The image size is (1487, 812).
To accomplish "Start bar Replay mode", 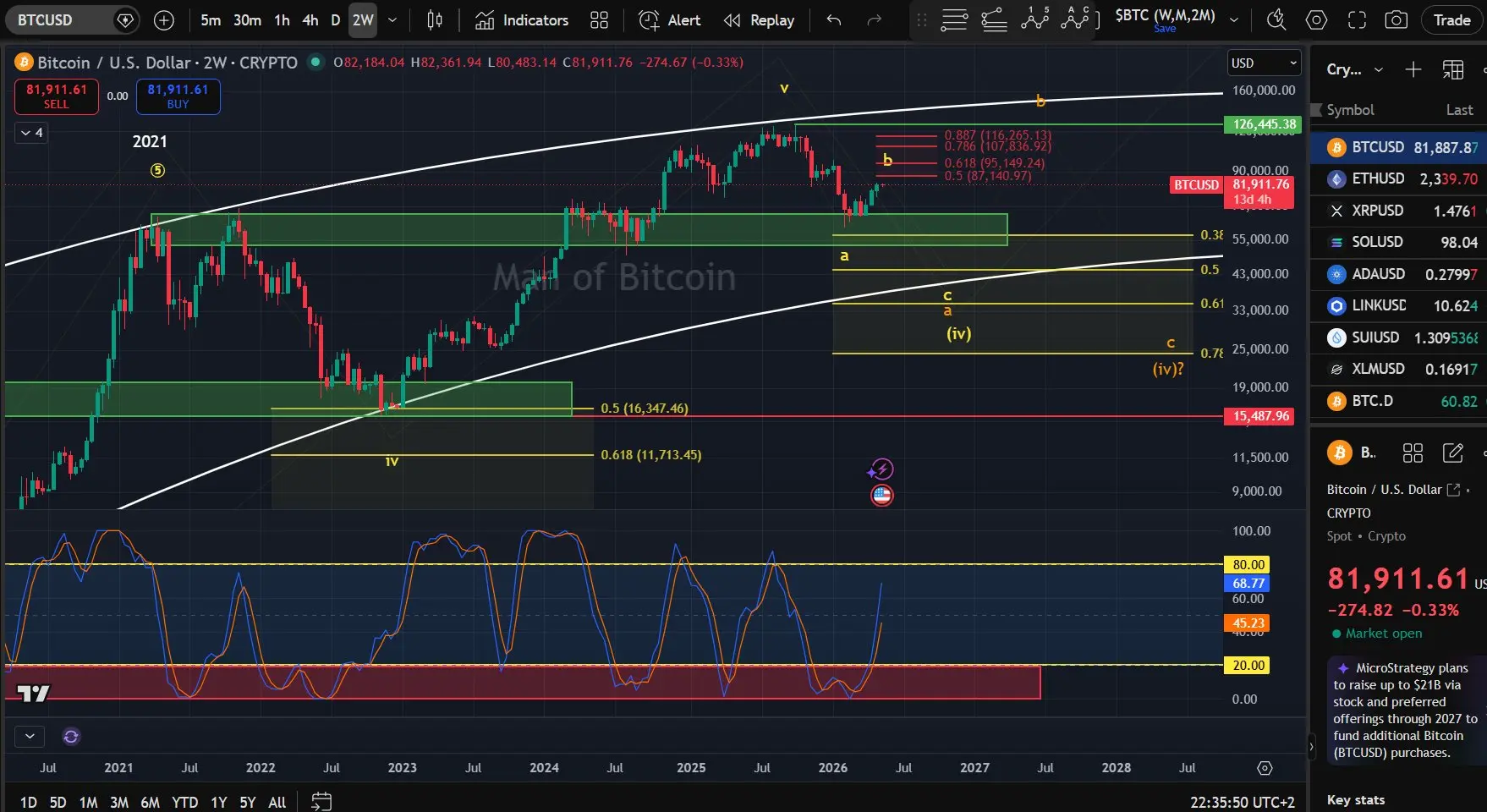I will (x=759, y=20).
